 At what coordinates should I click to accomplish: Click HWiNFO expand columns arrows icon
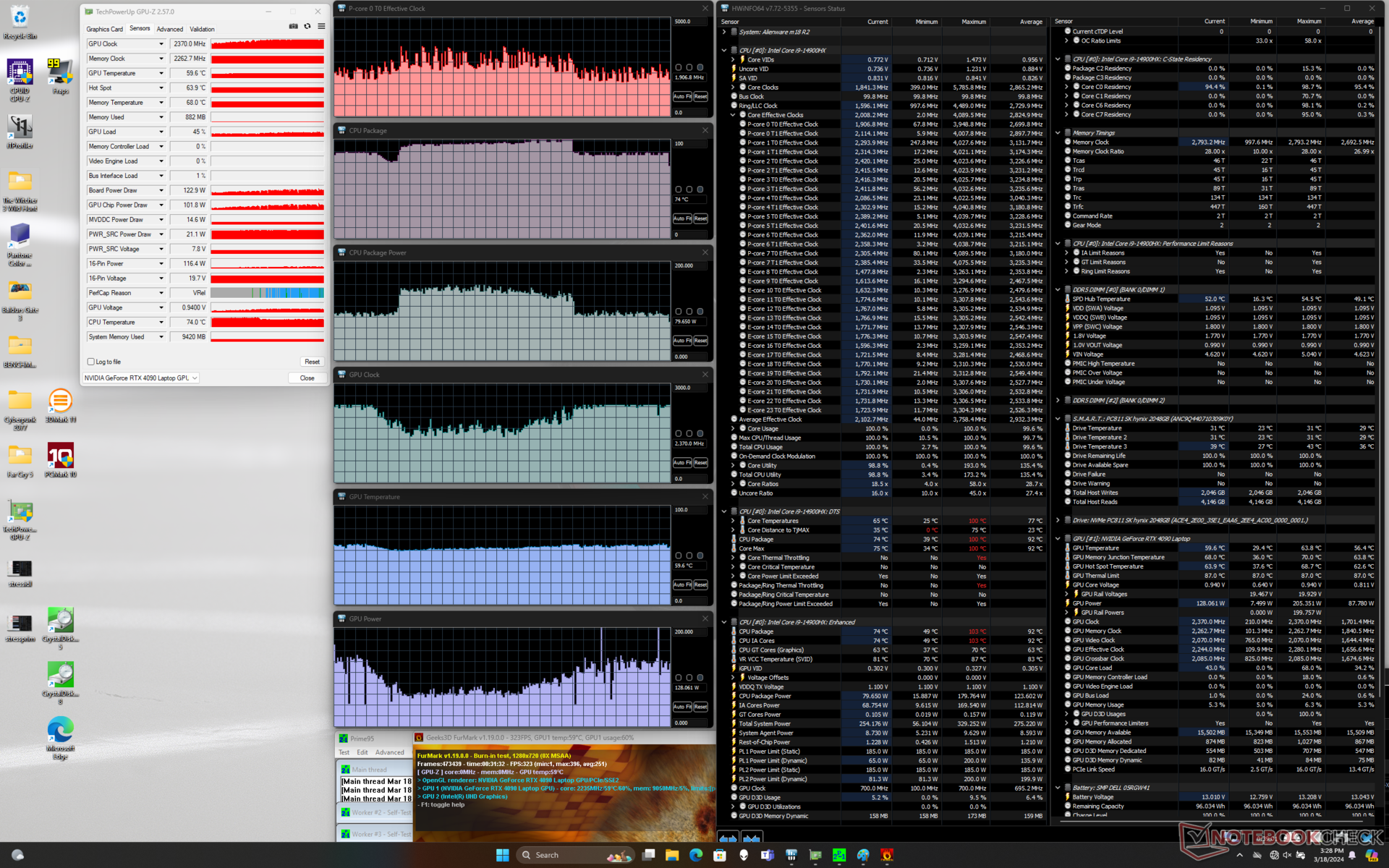pos(728,838)
